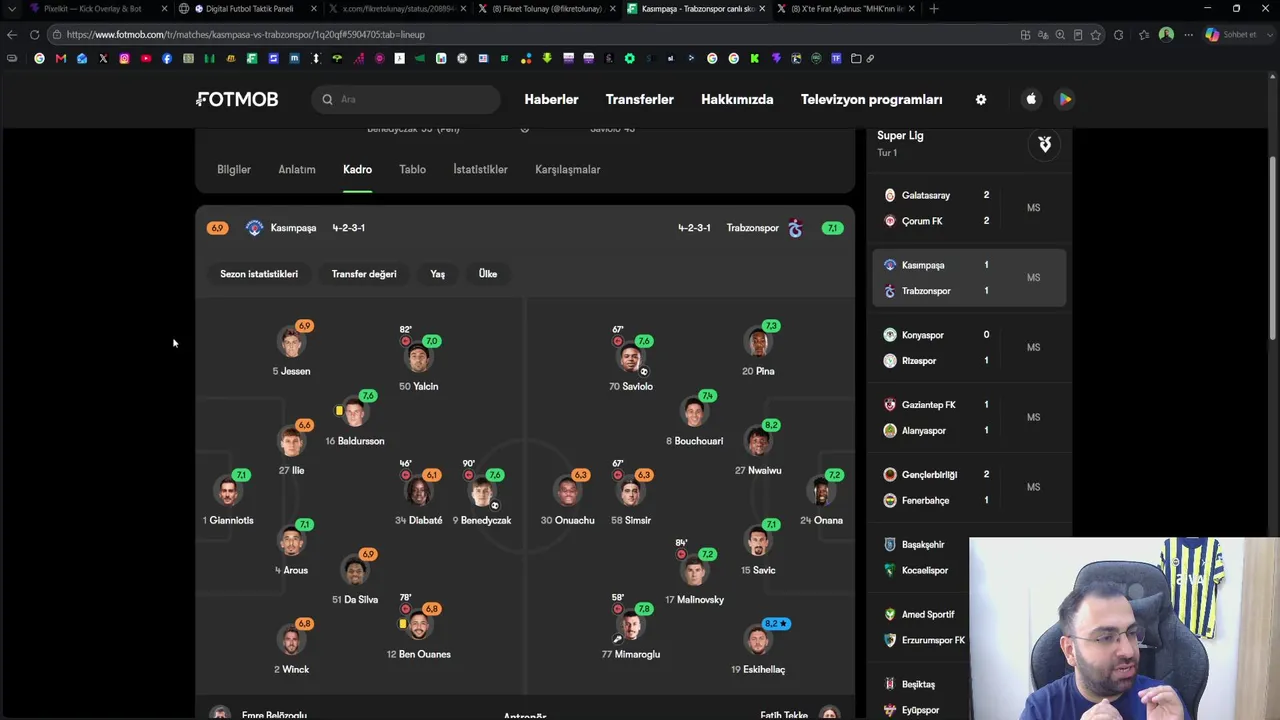Open the Instagram bookmark icon
The height and width of the screenshot is (720, 1280).
click(124, 58)
